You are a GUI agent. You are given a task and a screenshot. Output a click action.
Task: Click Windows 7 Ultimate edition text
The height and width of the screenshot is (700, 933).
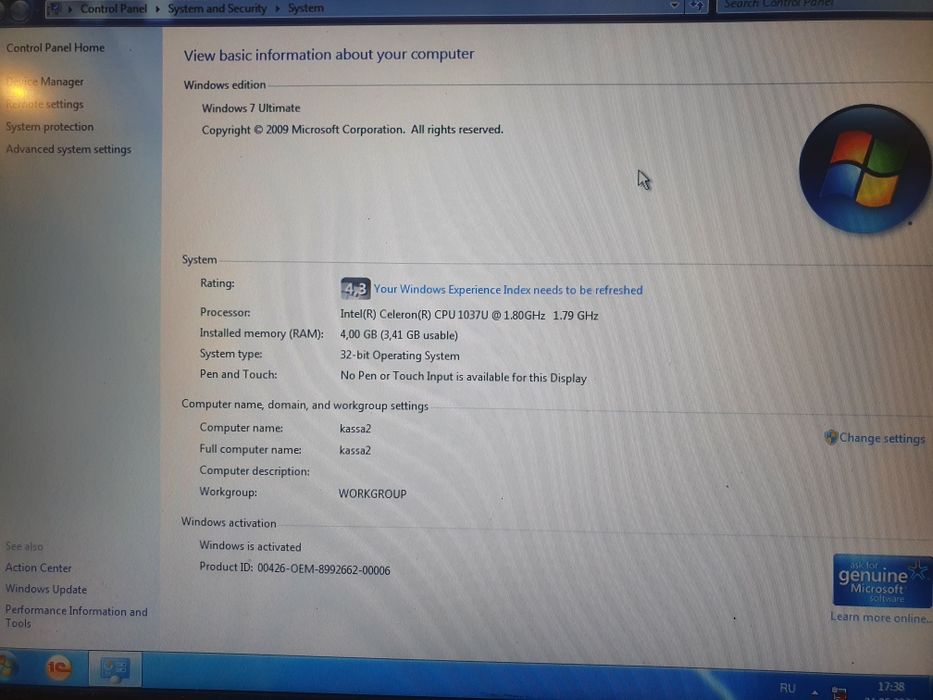point(251,108)
